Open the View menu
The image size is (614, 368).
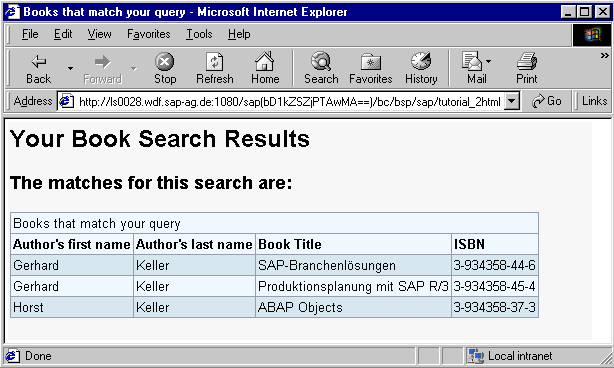point(99,34)
